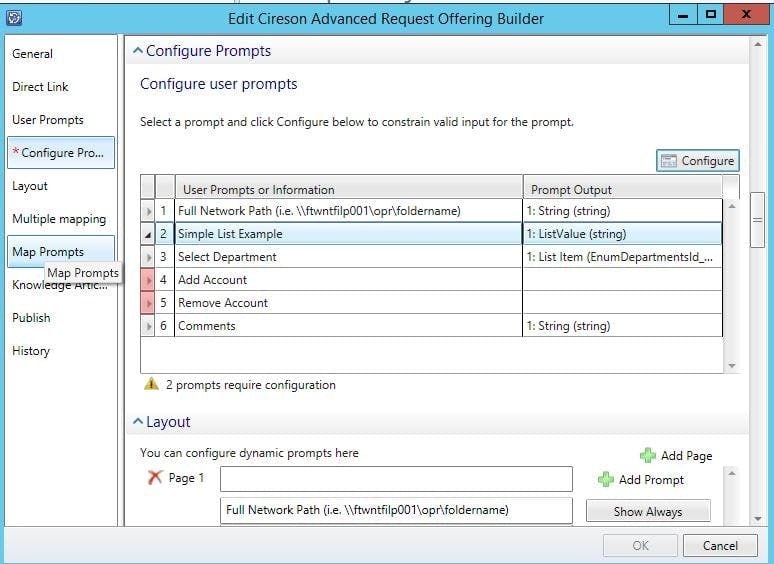Open the General tab

(x=33, y=54)
